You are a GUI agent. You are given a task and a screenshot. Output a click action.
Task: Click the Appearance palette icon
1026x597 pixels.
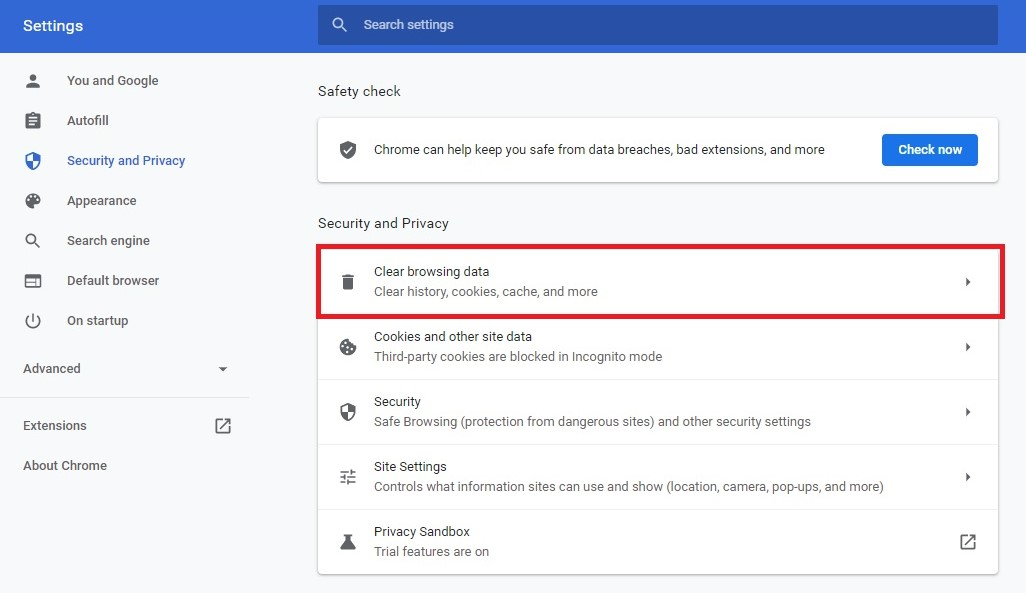[33, 200]
